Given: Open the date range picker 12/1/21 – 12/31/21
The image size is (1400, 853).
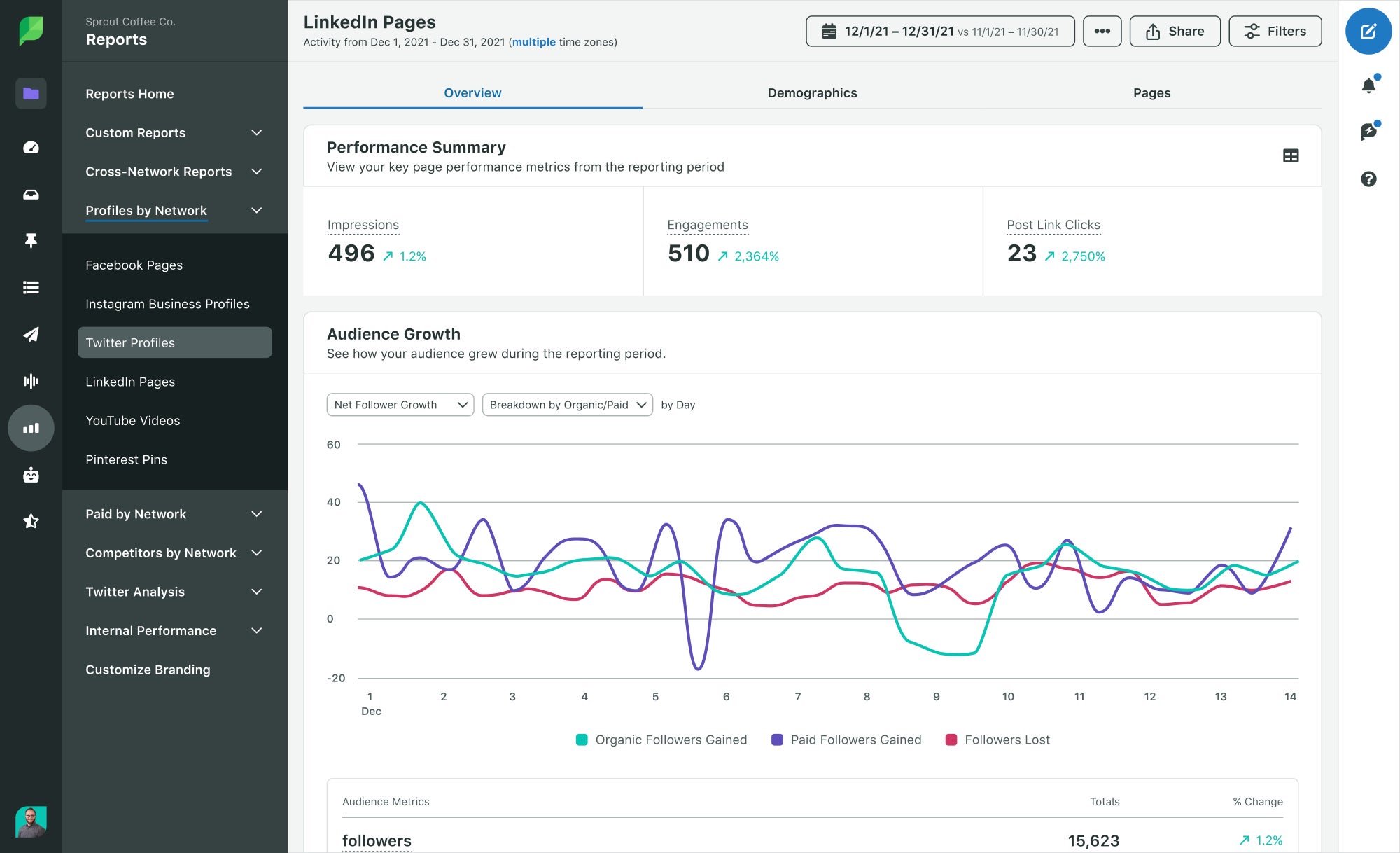Looking at the screenshot, I should click(939, 31).
